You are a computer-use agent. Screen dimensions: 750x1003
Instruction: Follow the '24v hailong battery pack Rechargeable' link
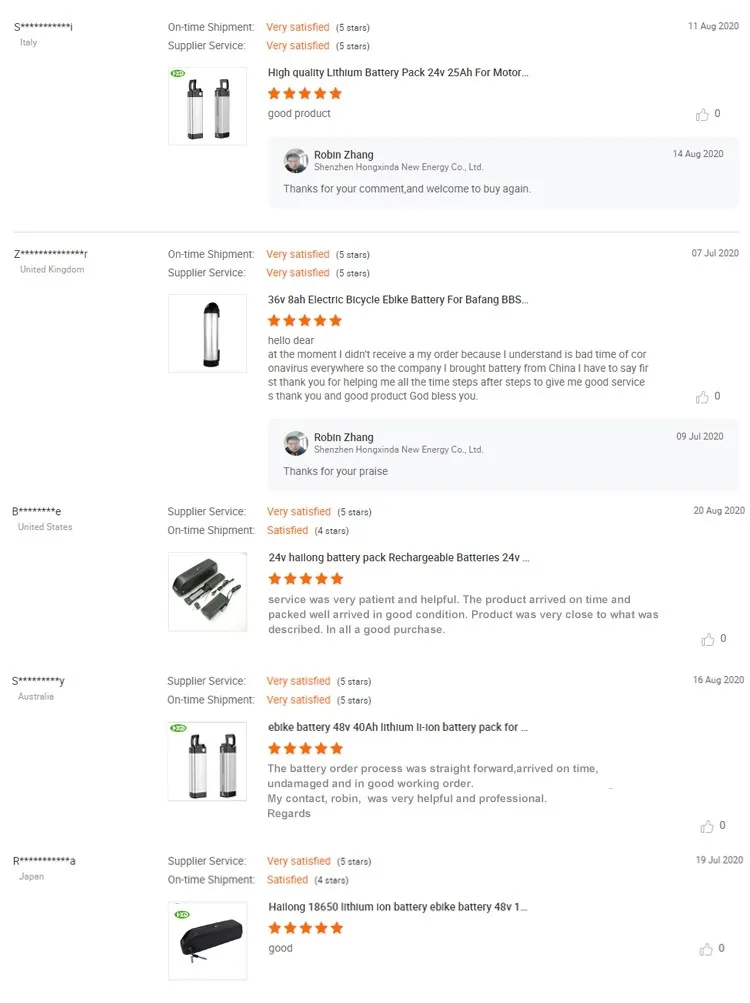[399, 558]
